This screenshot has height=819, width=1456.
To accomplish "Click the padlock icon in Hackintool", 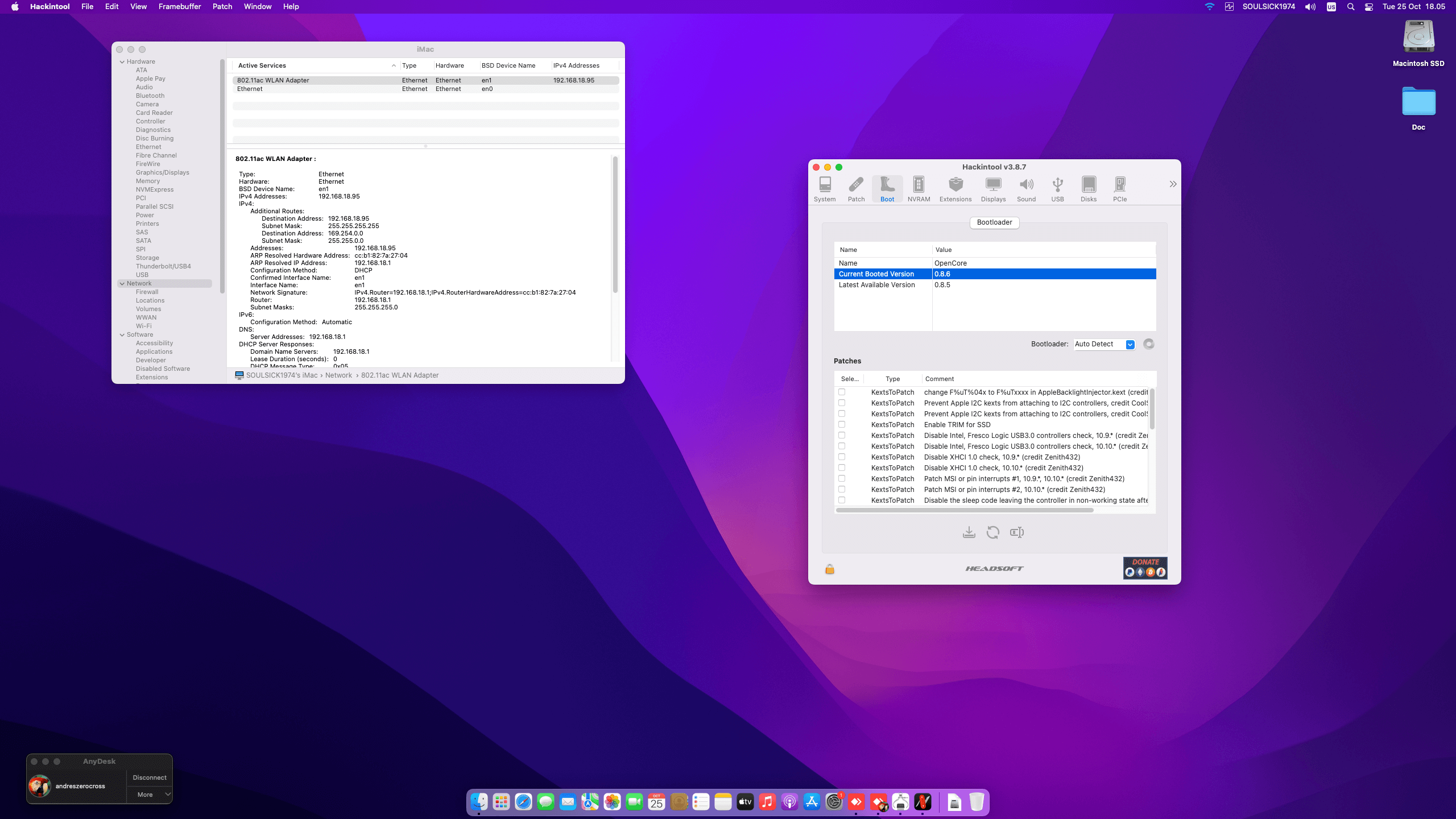I will tap(830, 569).
